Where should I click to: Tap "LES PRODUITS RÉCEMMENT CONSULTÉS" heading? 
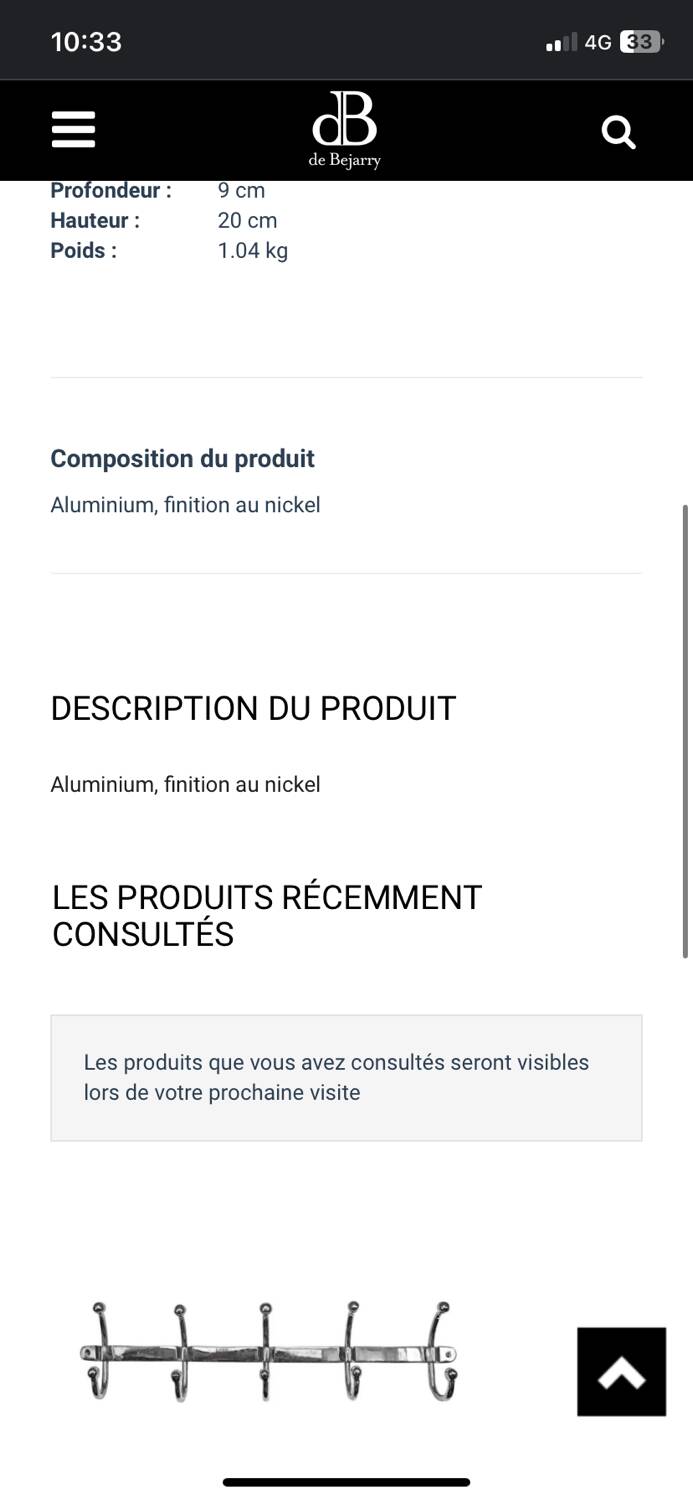(267, 915)
